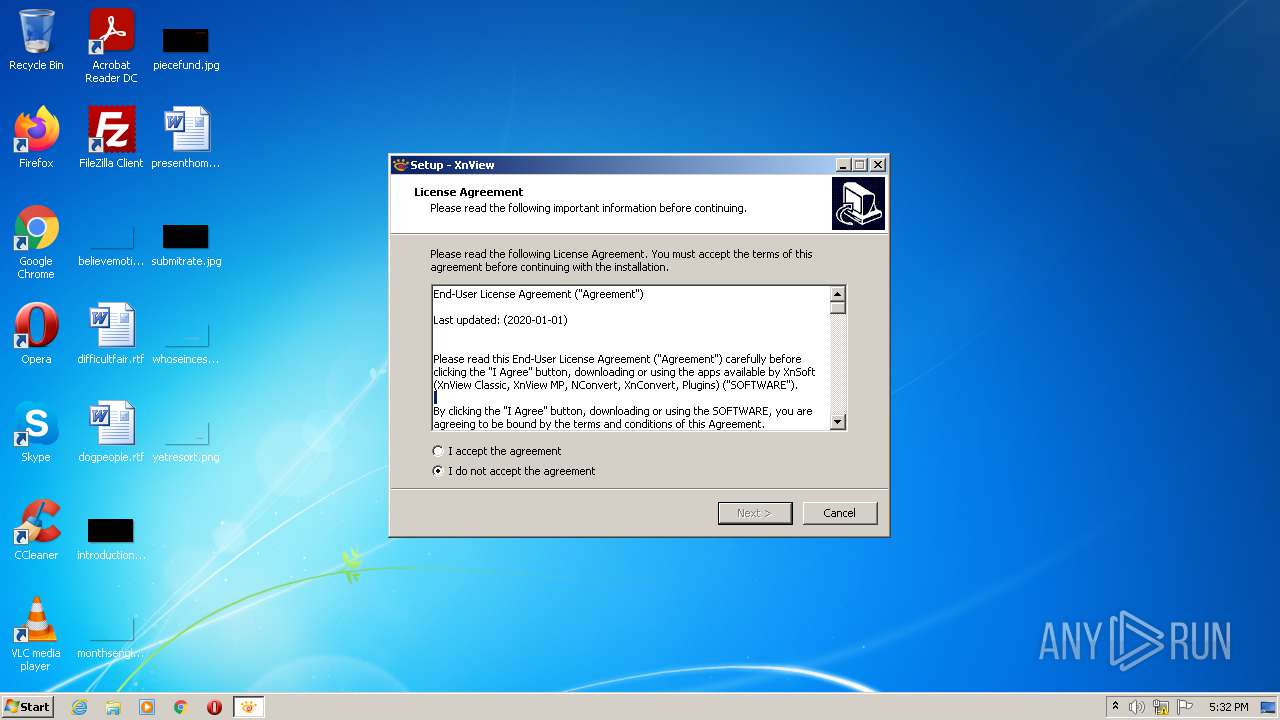This screenshot has height=720, width=1280.
Task: Launch Acrobat Reader DC shortcut
Action: 111,46
